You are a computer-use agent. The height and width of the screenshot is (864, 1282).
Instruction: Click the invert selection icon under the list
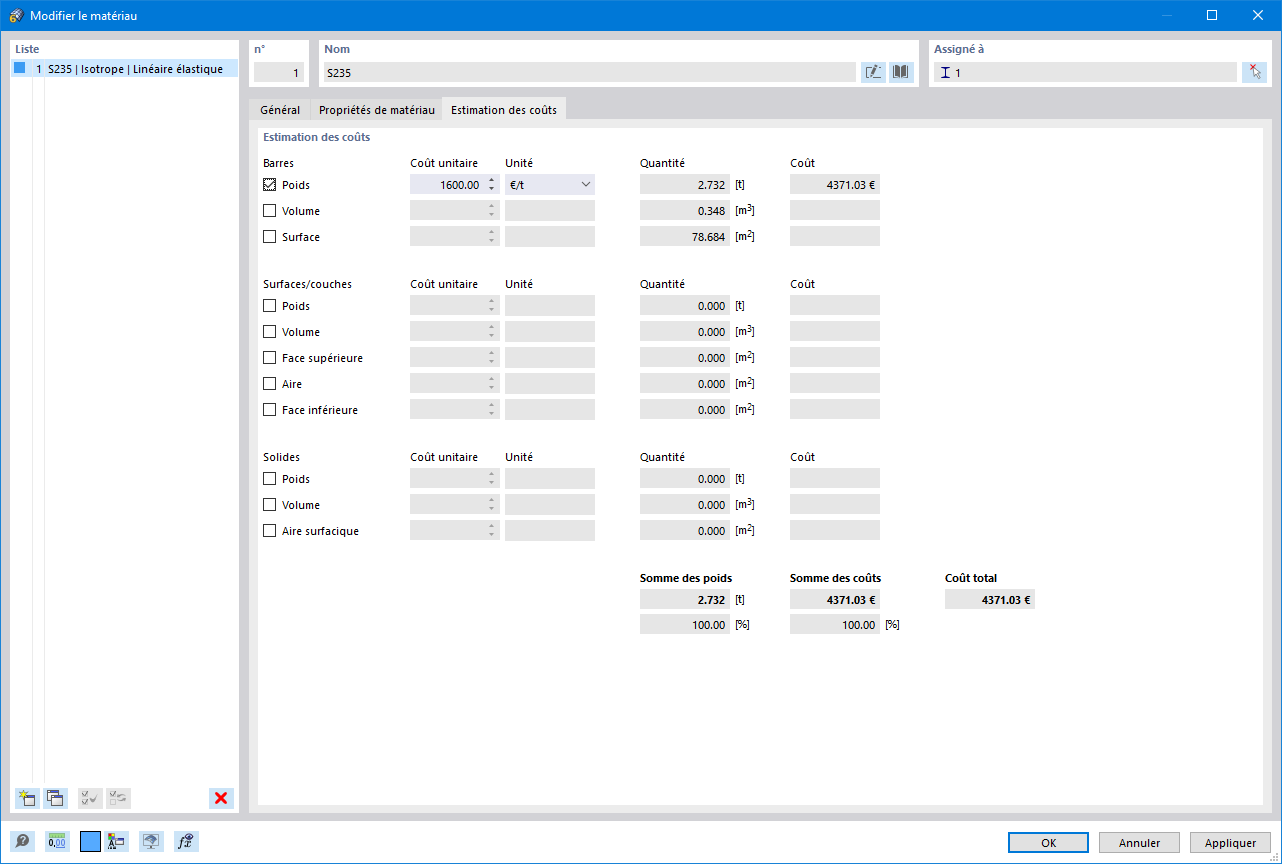coord(118,798)
